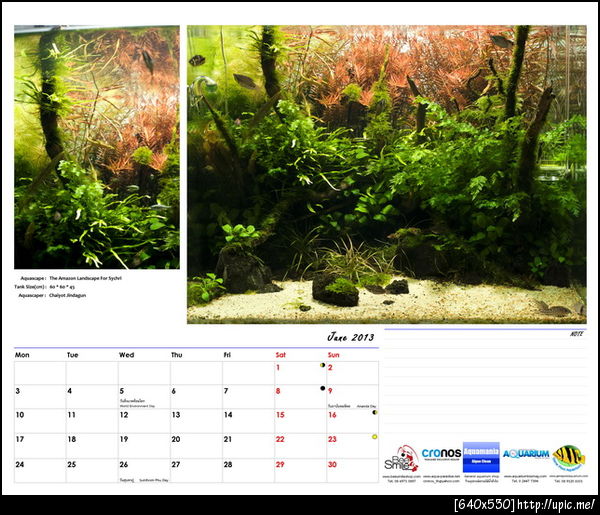This screenshot has height=515, width=600.
Task: Select Thursday June 13
Action: pyautogui.click(x=196, y=421)
